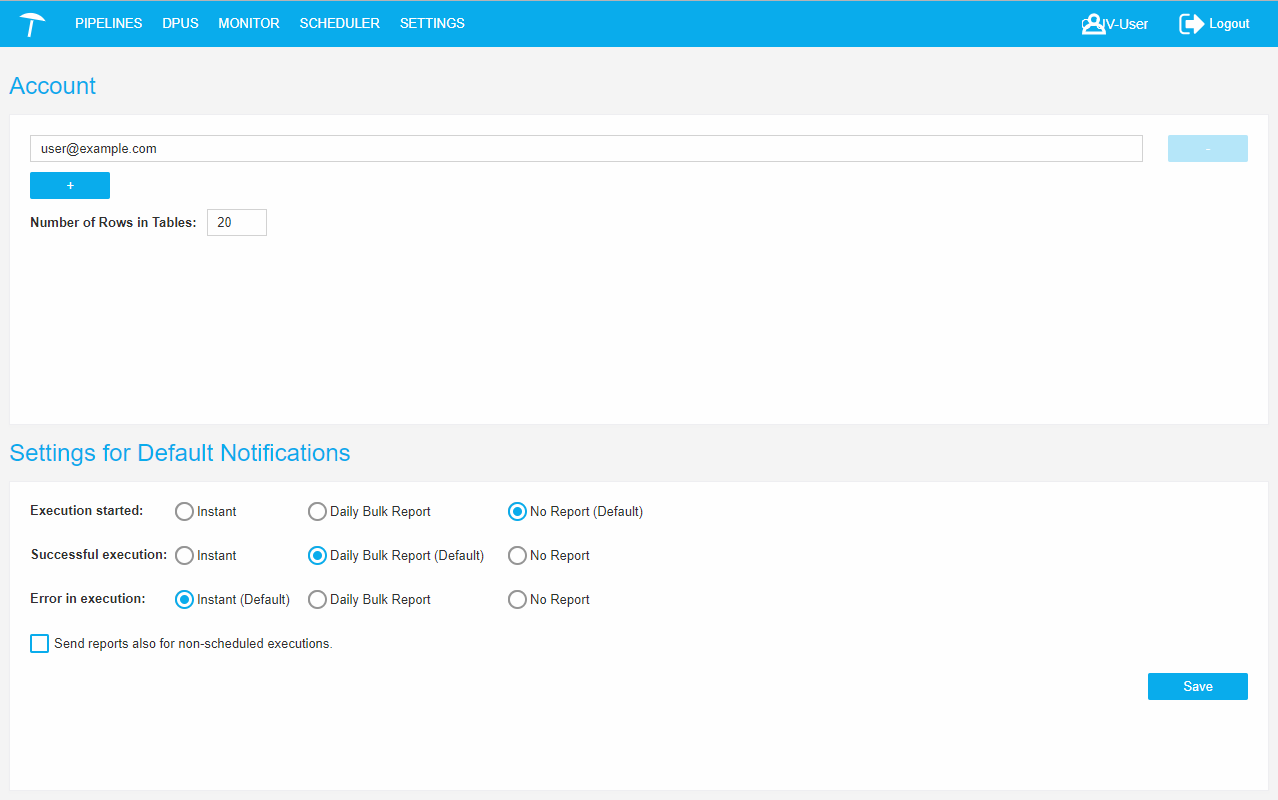
Task: Click the Logout link text
Action: [x=1229, y=24]
